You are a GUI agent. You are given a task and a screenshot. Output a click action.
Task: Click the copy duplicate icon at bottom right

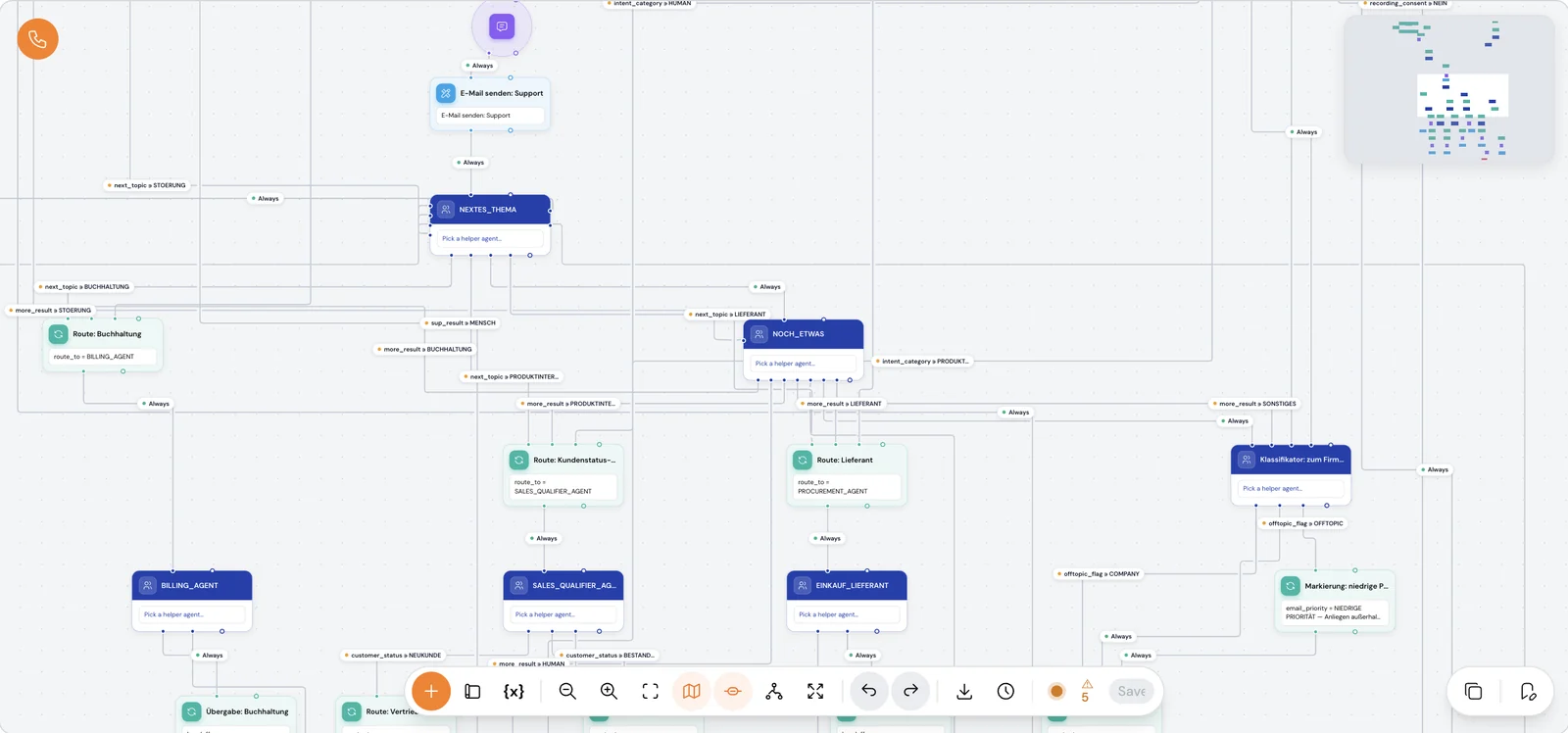[x=1473, y=691]
